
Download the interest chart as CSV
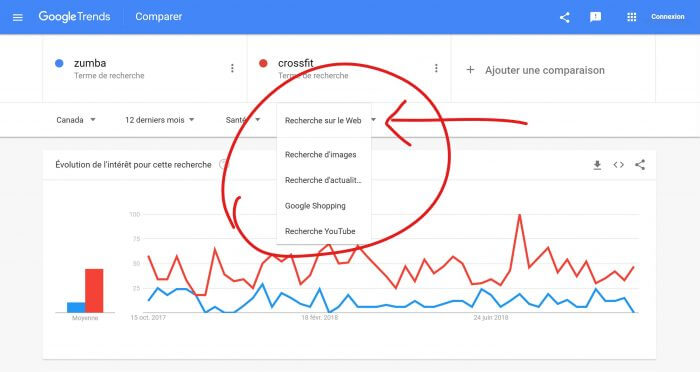pyautogui.click(x=597, y=165)
